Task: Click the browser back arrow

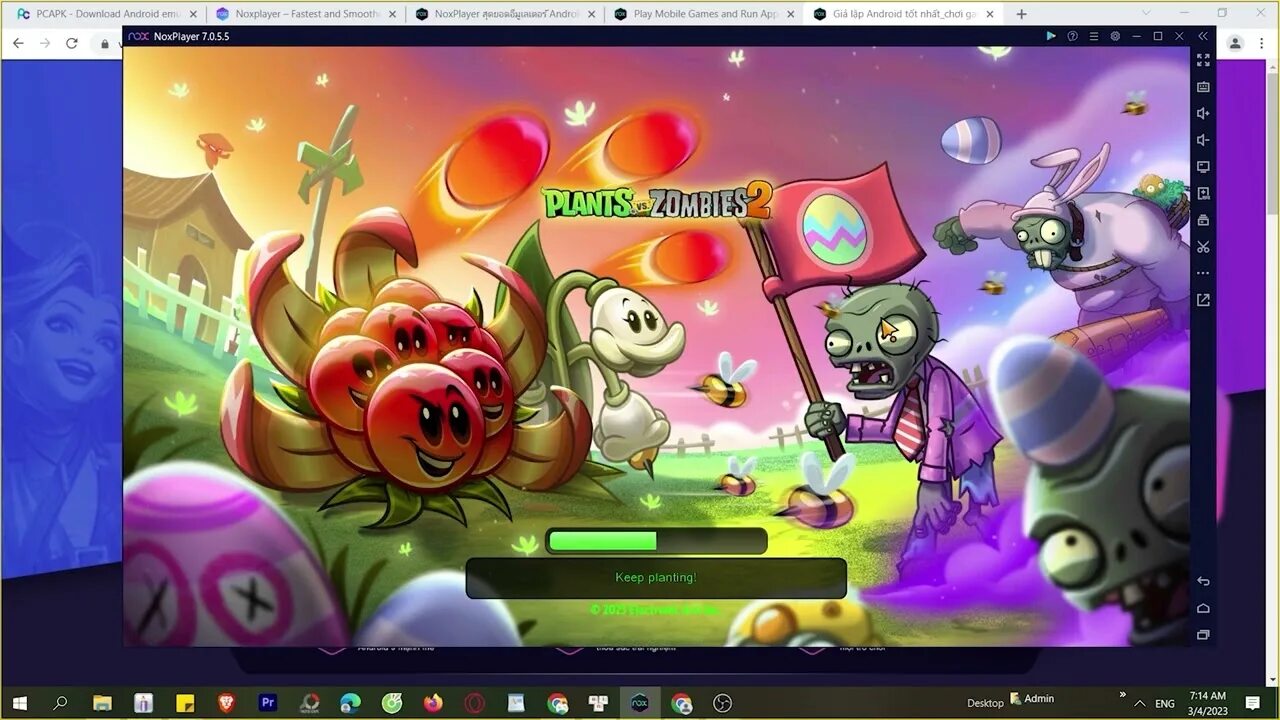Action: pos(18,43)
